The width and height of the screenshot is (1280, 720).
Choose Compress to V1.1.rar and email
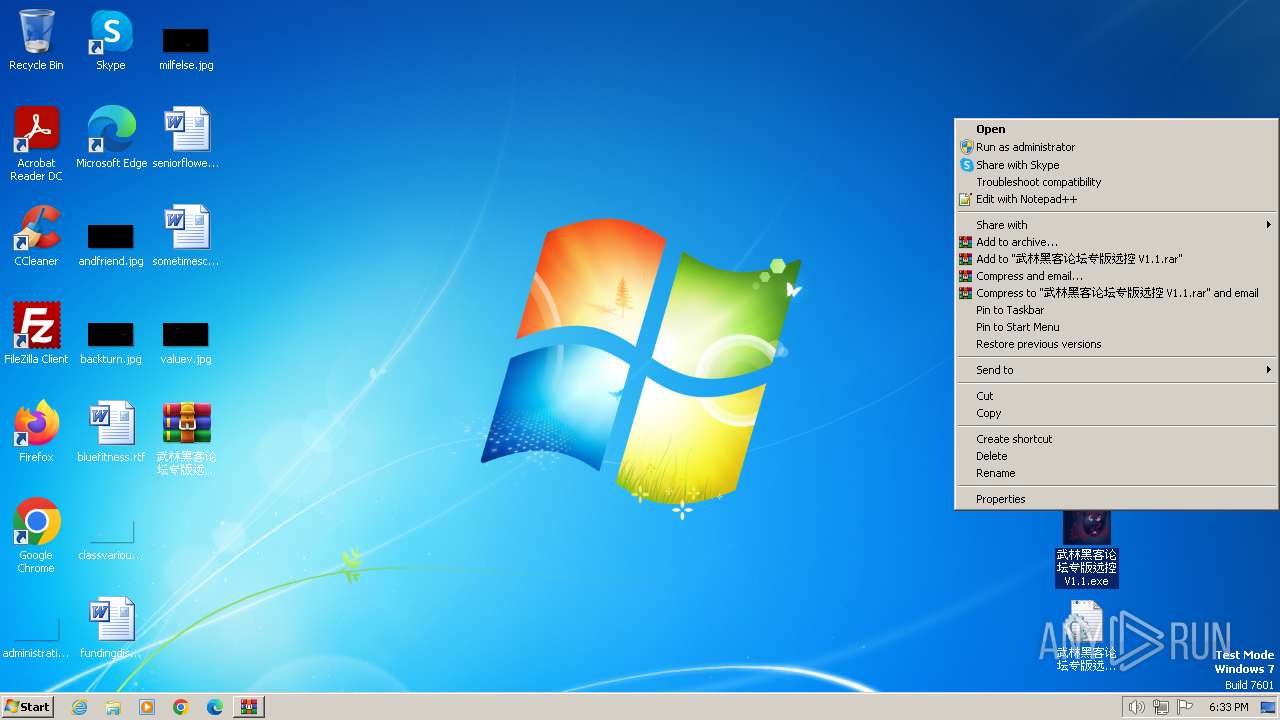point(1116,293)
